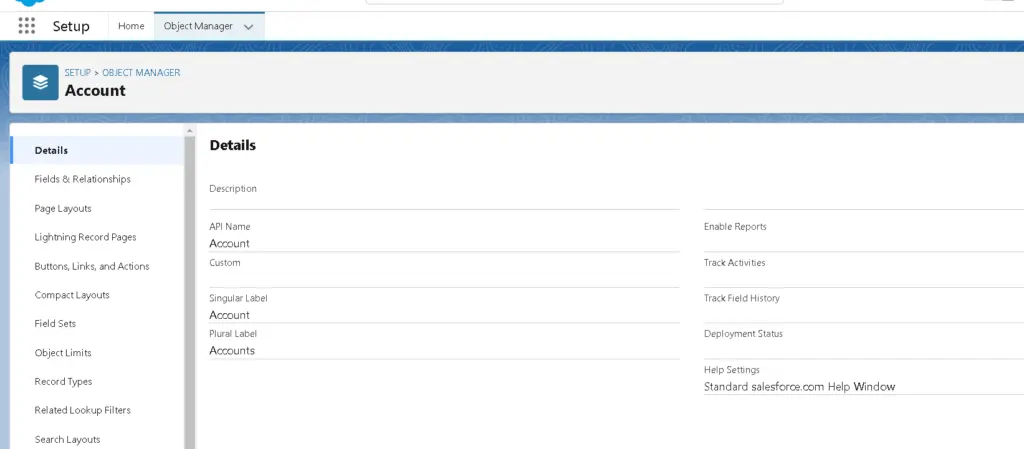Select Field Sets in sidebar

(55, 324)
